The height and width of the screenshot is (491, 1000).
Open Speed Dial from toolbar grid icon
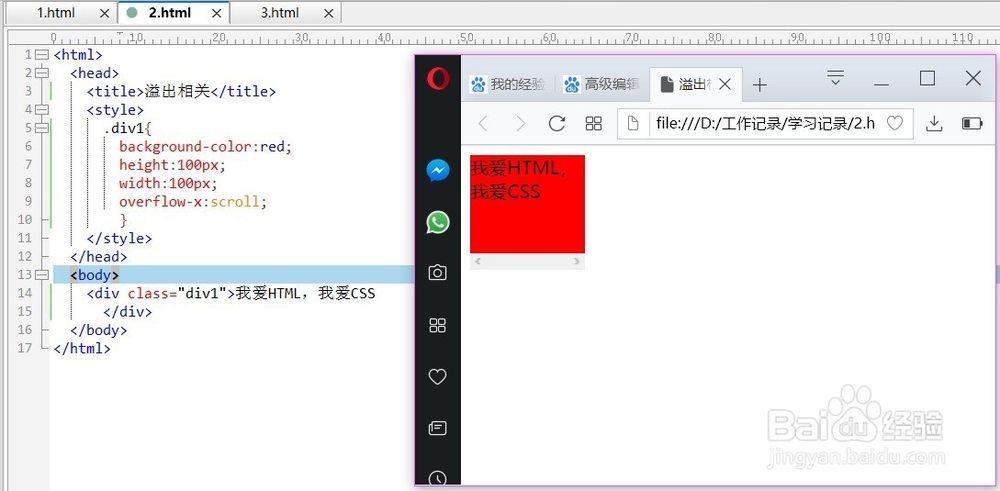[x=594, y=123]
